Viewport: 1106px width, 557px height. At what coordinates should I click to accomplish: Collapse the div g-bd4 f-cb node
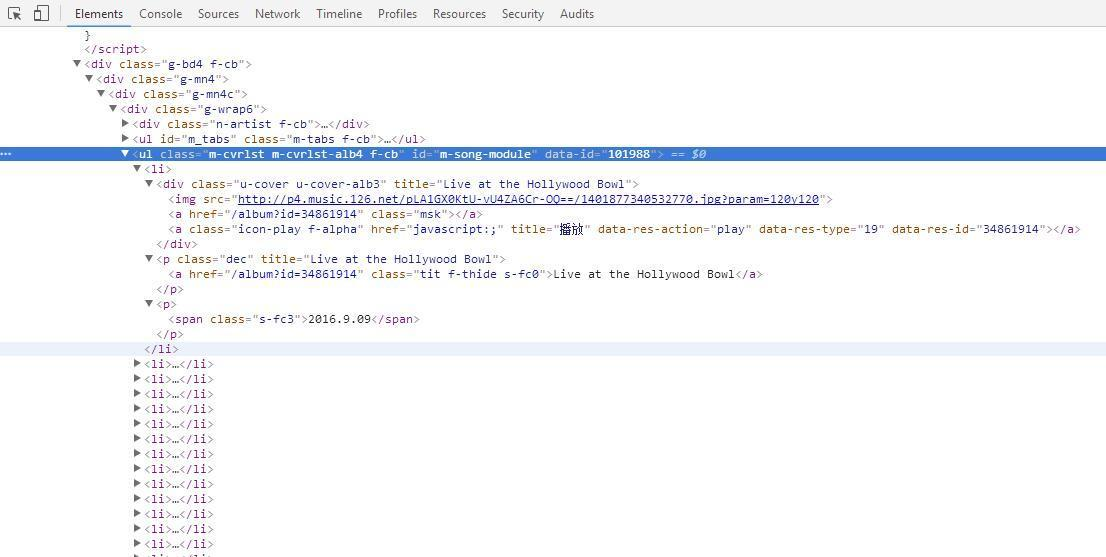click(77, 64)
